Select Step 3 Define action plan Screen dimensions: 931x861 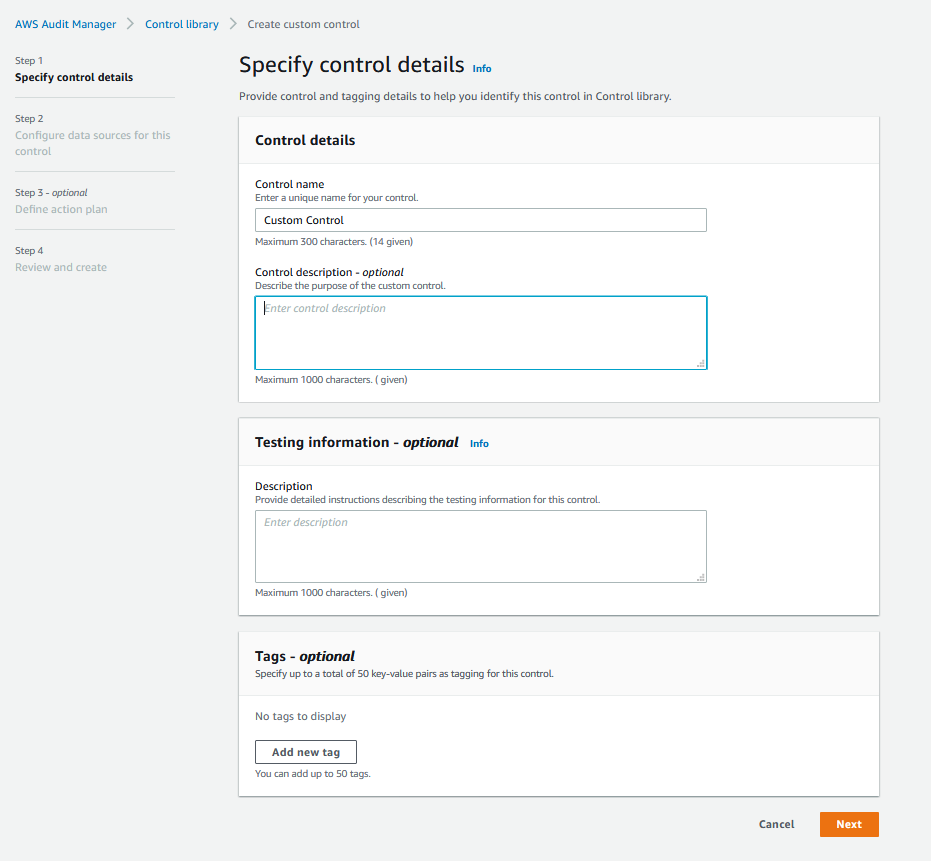[61, 209]
